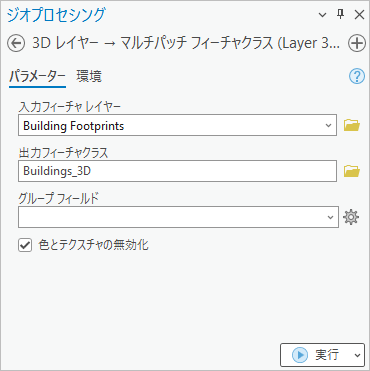Expand 入力フィーチャ レイヤー dropdown arrow
Image resolution: width=370 pixels, height=371 pixels.
click(328, 125)
